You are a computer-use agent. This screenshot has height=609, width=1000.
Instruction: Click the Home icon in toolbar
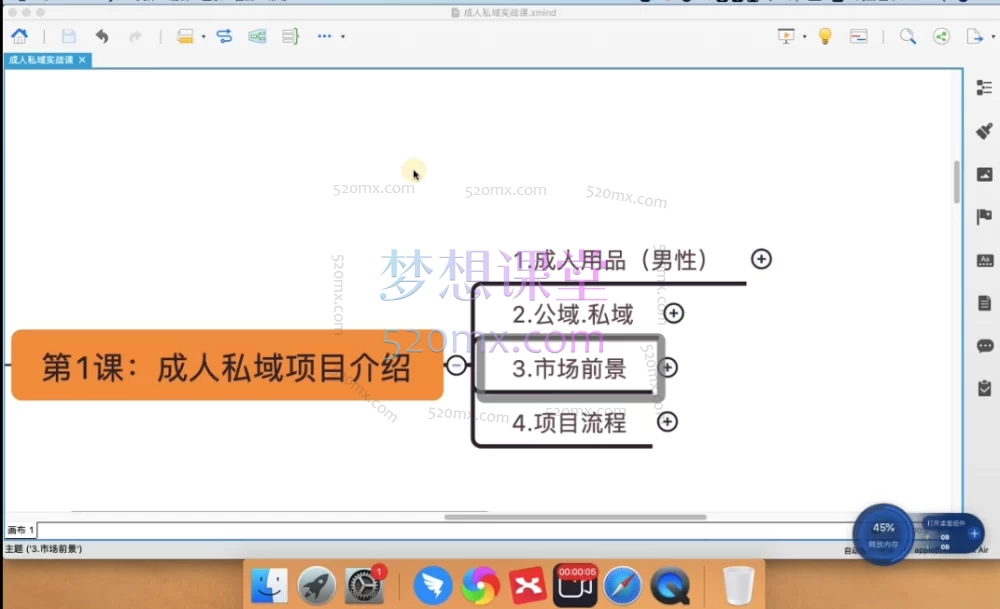[19, 37]
